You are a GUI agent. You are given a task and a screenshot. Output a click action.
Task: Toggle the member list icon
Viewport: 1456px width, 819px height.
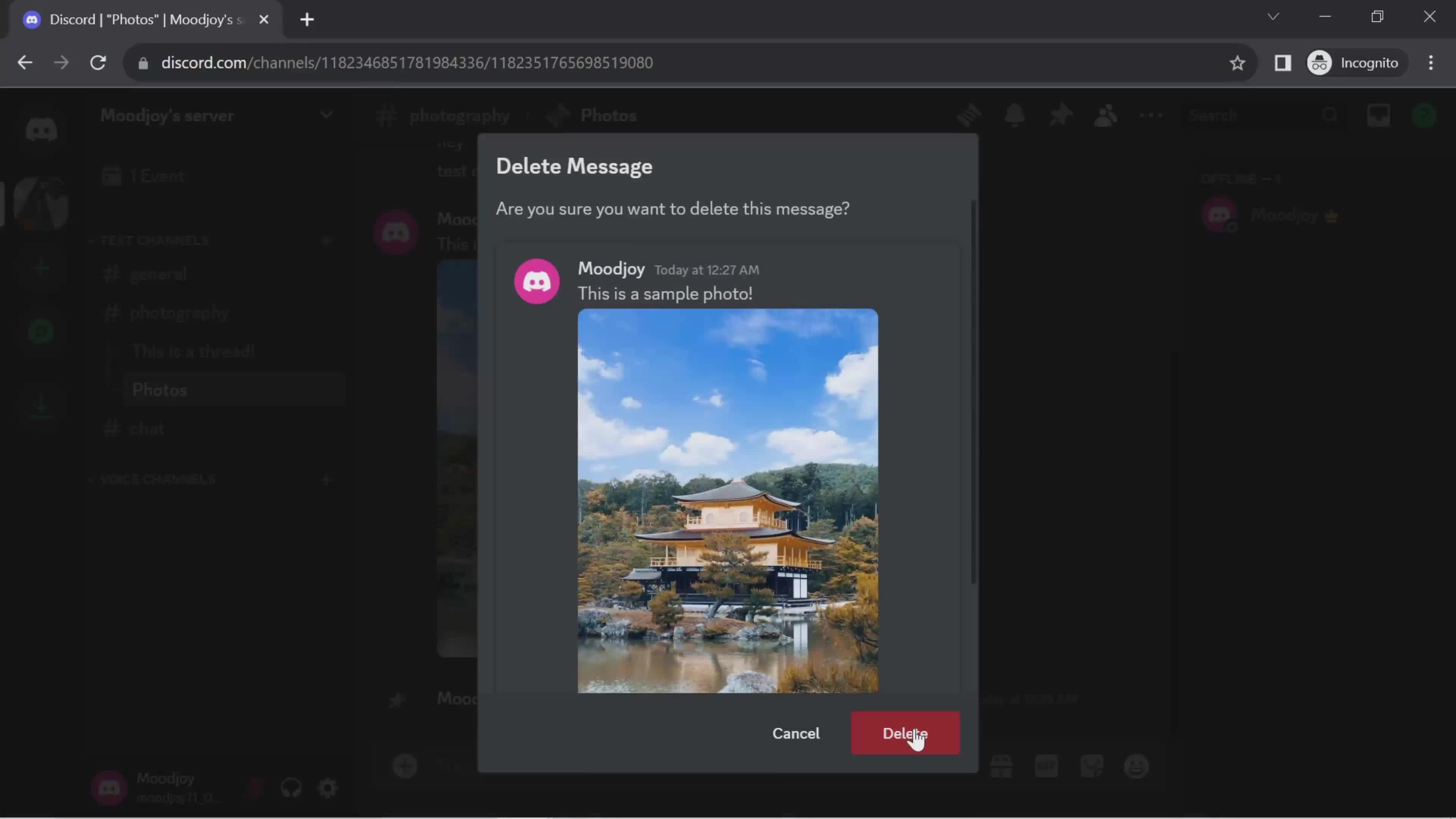pyautogui.click(x=1106, y=115)
